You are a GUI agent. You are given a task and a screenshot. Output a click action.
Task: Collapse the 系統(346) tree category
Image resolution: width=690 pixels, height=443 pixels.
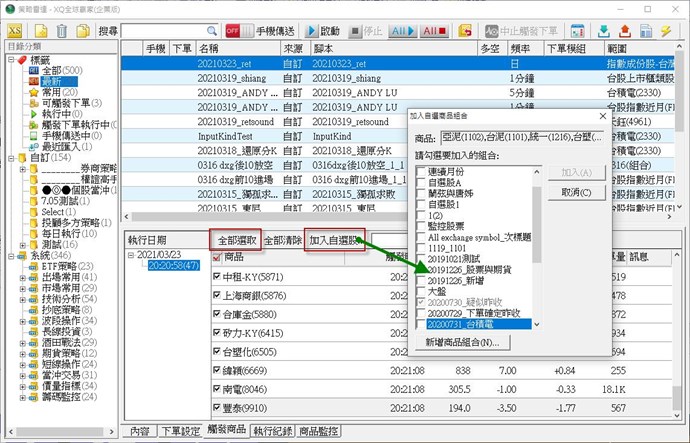(x=6, y=255)
